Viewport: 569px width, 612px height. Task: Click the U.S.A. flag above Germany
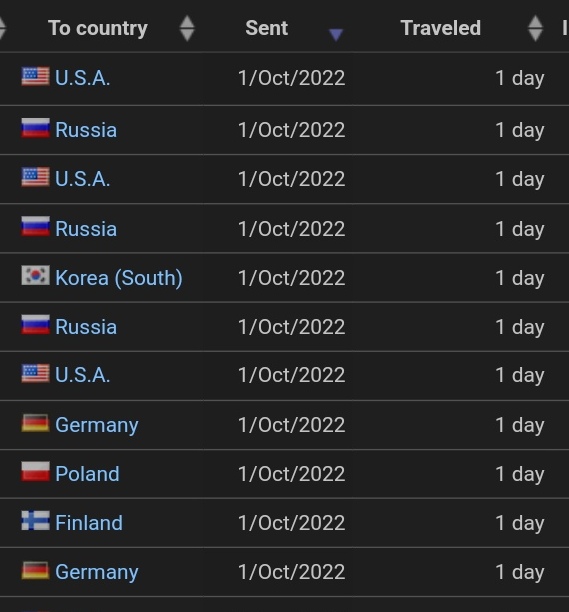click(x=36, y=374)
